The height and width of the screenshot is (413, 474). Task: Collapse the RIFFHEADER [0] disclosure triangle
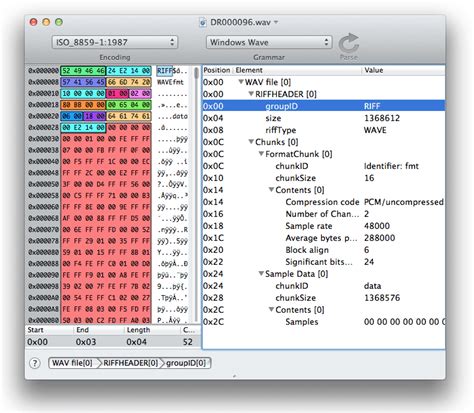[x=251, y=94]
